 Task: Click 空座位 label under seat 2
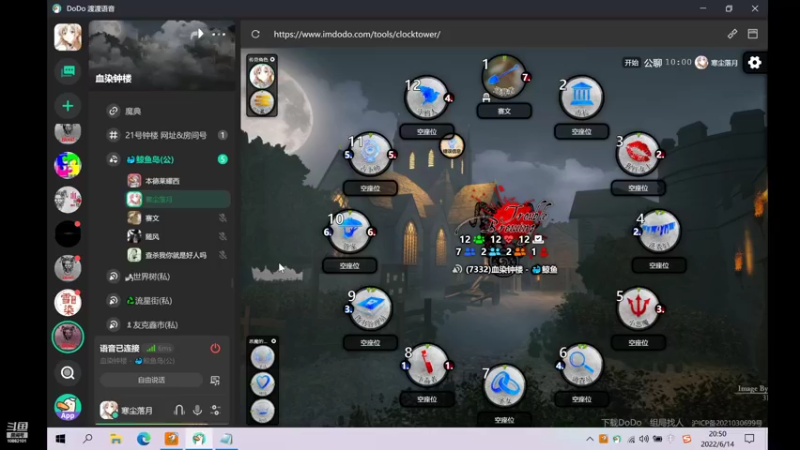pos(581,132)
